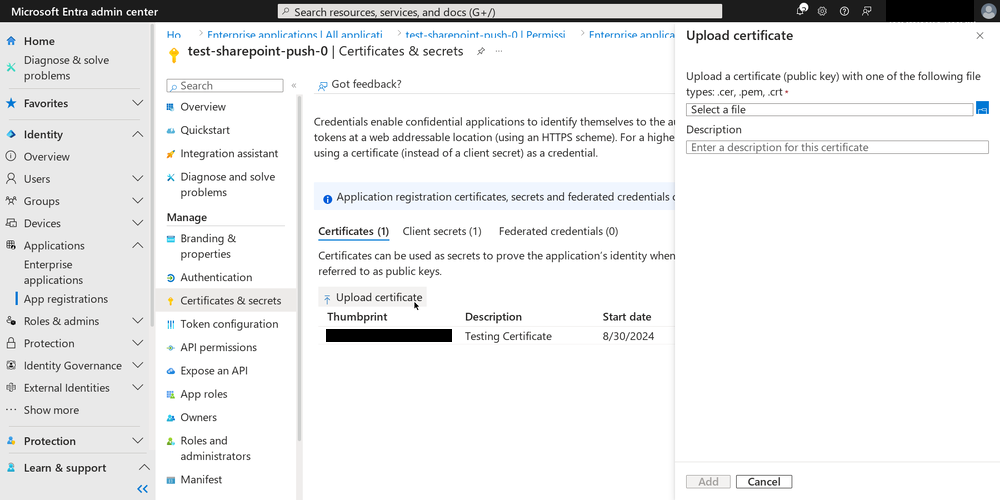Open Authentication menu item
The height and width of the screenshot is (500, 1000).
(x=216, y=277)
